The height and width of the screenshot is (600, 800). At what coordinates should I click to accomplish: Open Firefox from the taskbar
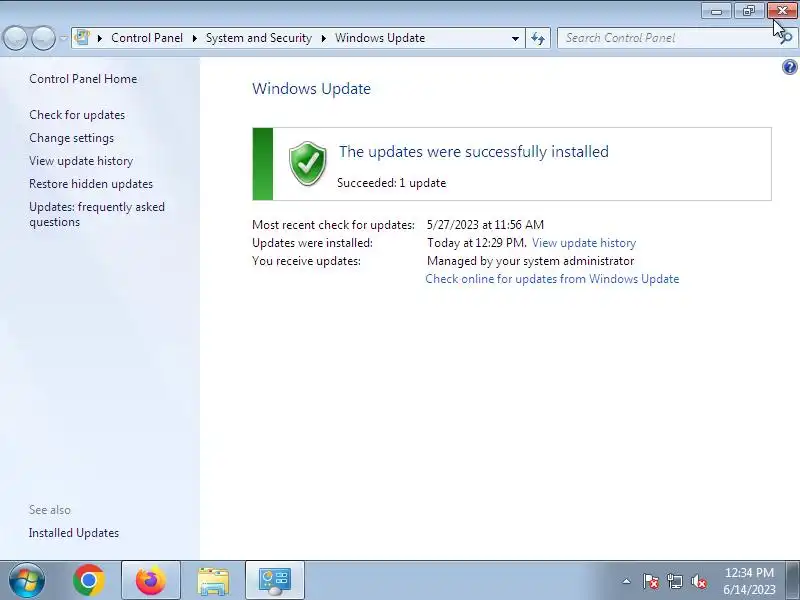point(151,580)
